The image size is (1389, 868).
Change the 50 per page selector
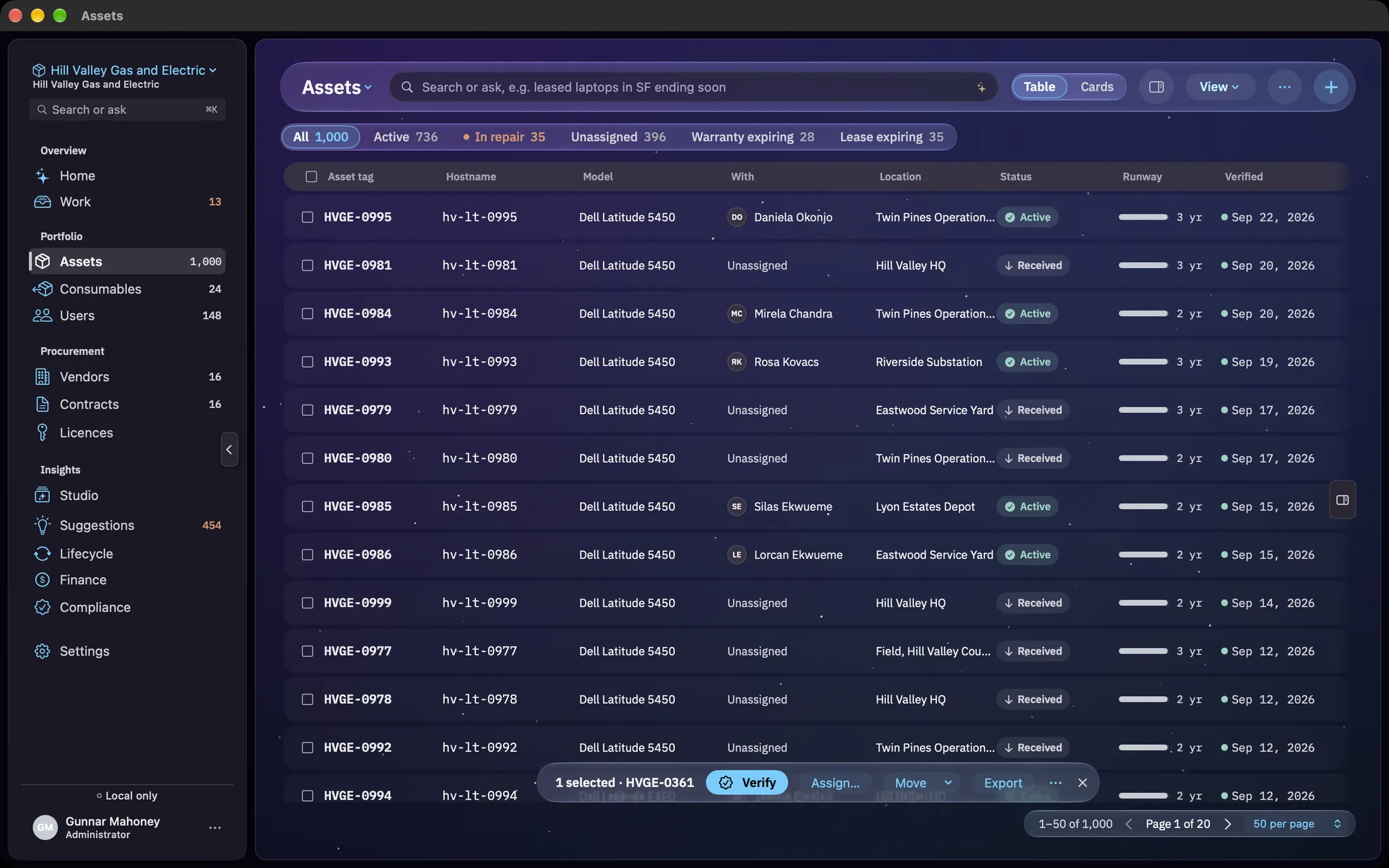(x=1297, y=824)
